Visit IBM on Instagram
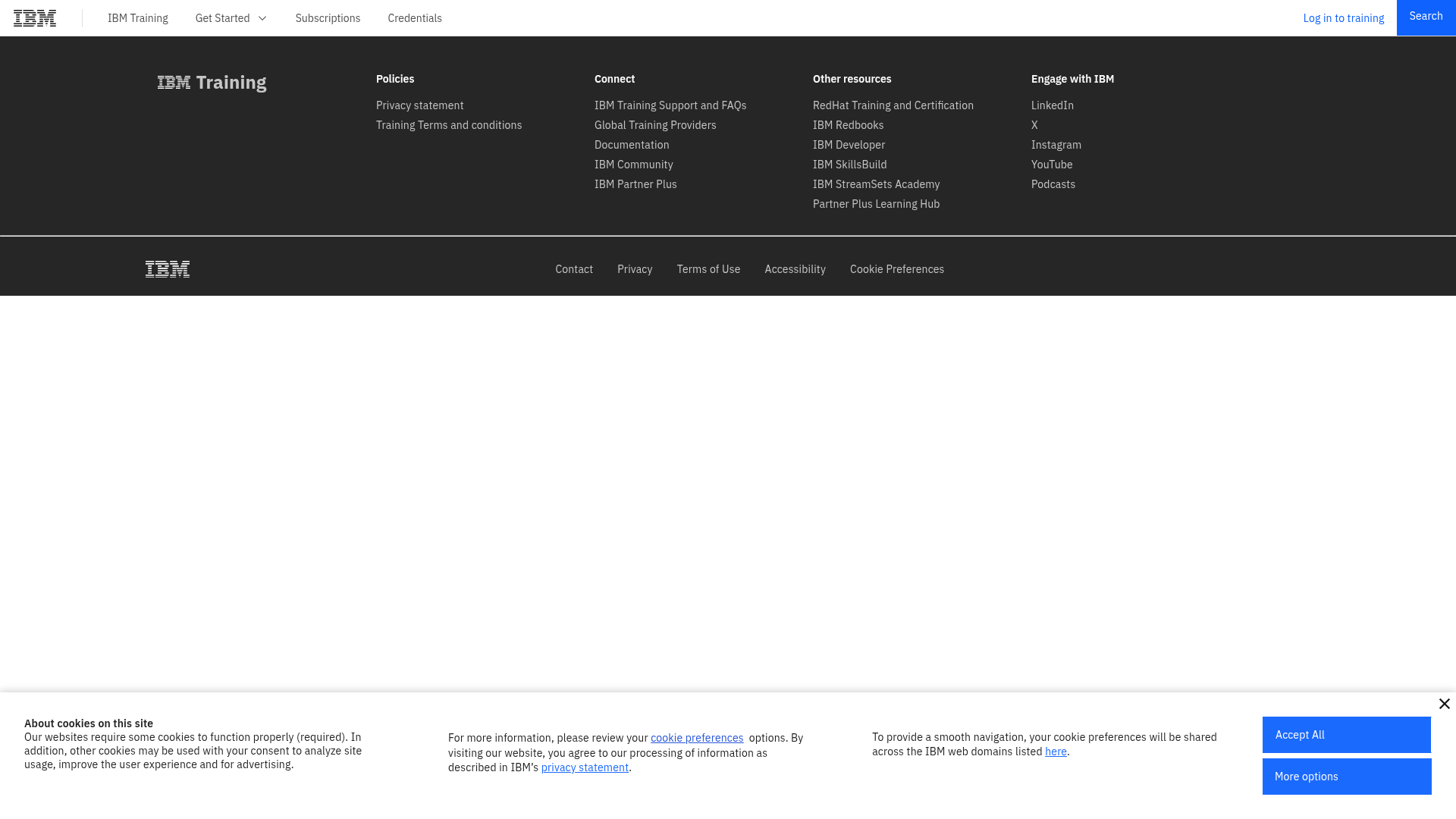This screenshot has width=1456, height=819. (1056, 145)
